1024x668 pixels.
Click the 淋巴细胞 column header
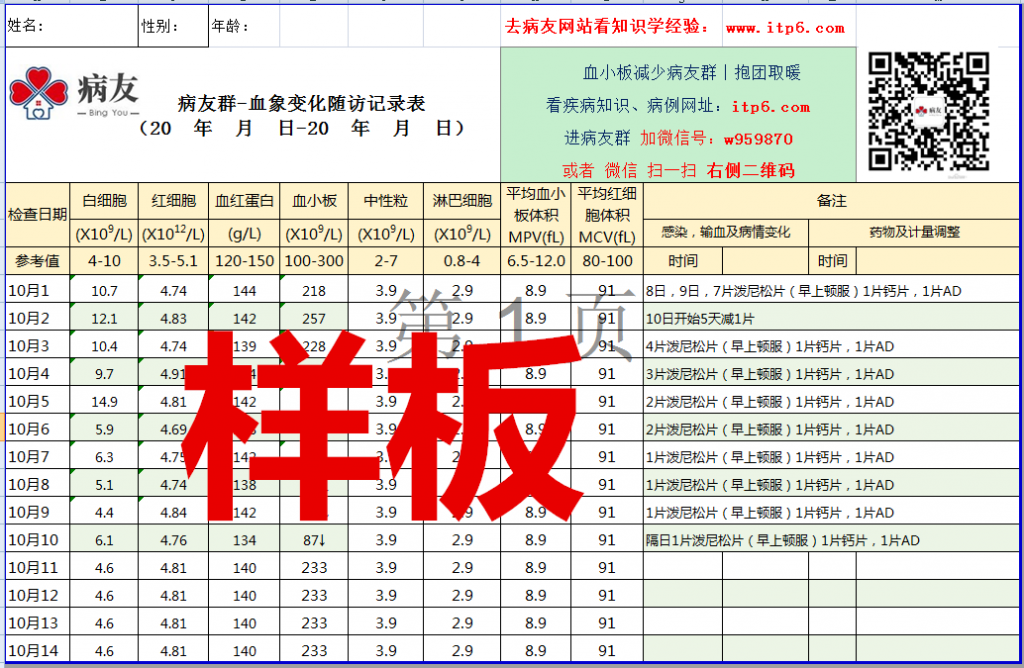pyautogui.click(x=462, y=201)
